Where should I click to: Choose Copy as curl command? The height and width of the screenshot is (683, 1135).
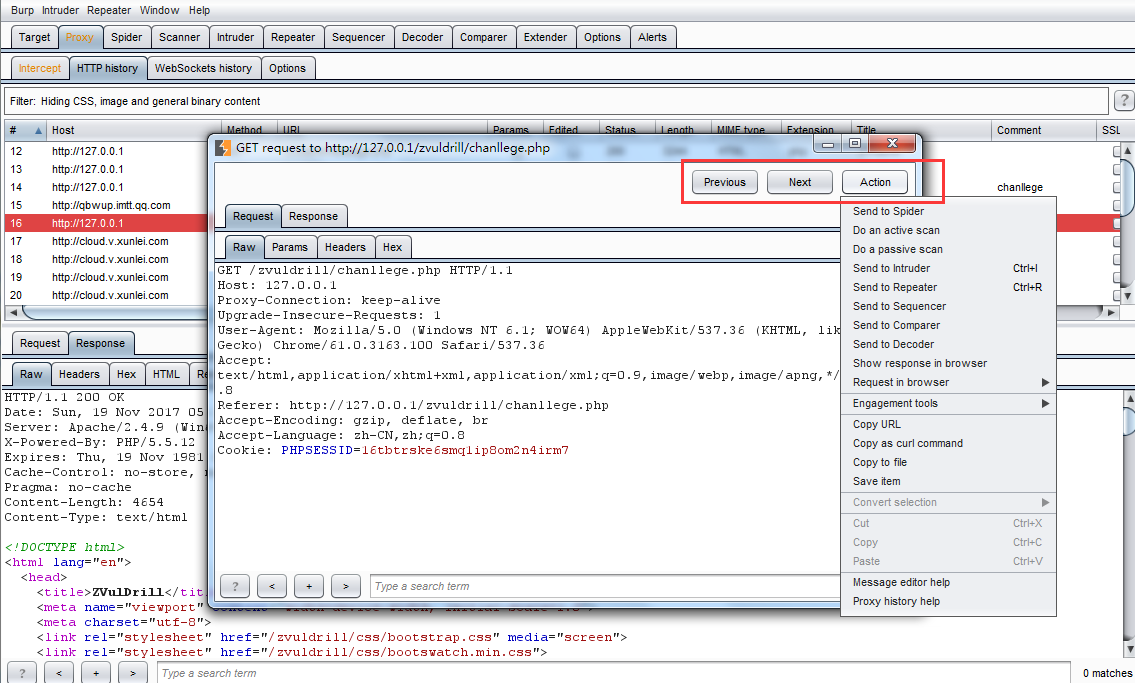point(948,443)
